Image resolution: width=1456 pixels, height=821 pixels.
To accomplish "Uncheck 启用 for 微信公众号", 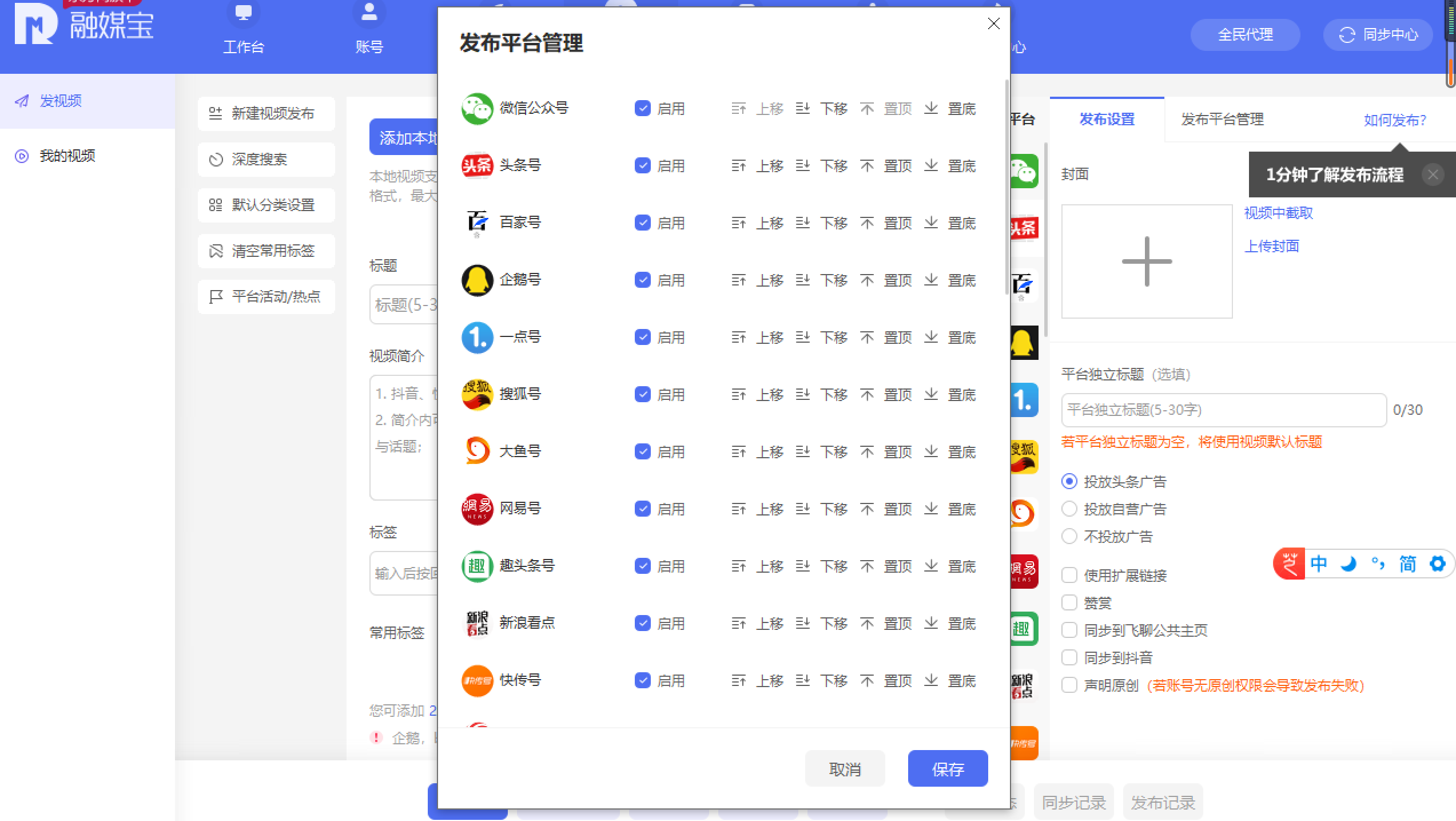I will click(x=643, y=108).
